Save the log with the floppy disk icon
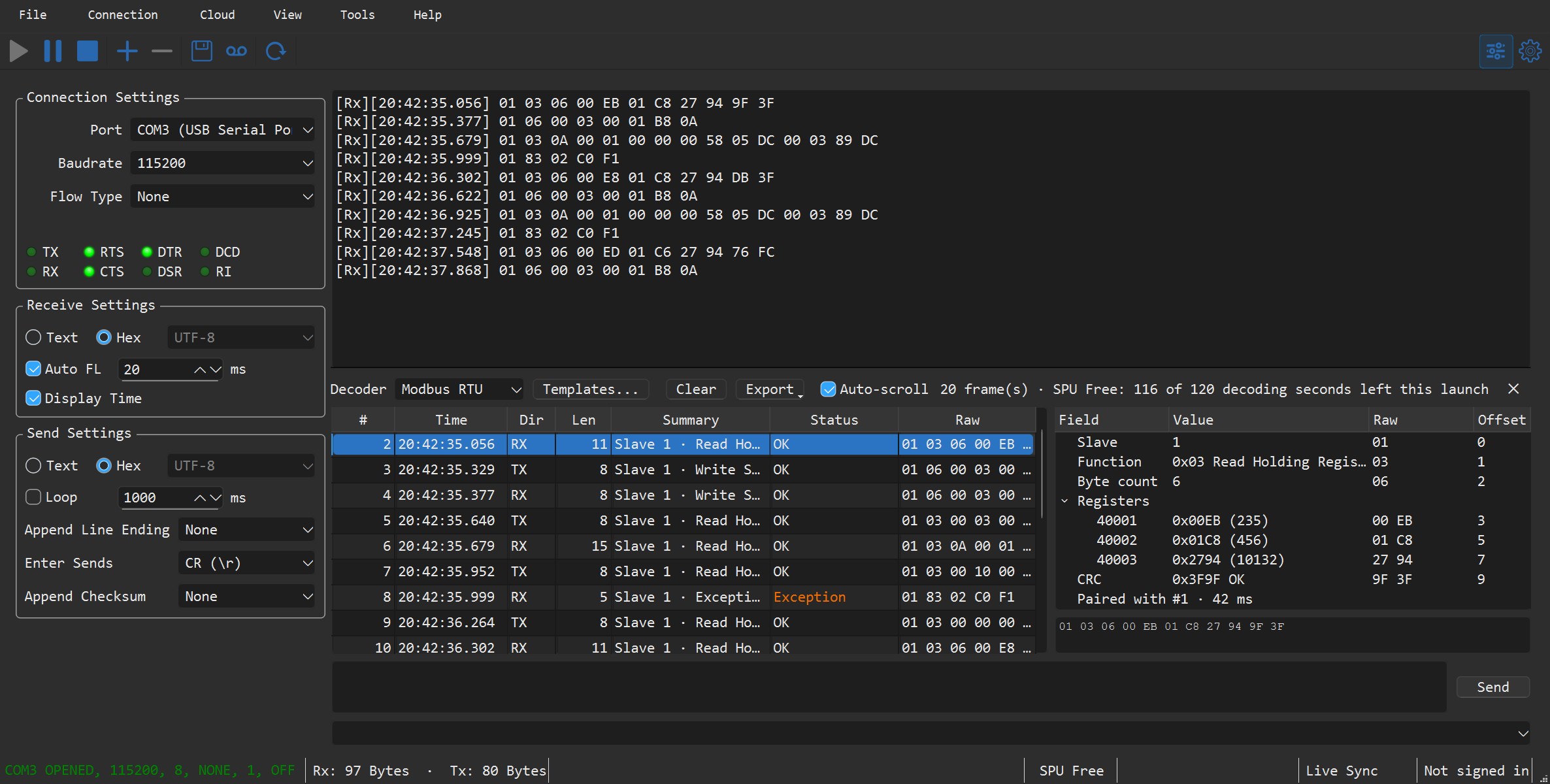The width and height of the screenshot is (1550, 784). (x=201, y=51)
